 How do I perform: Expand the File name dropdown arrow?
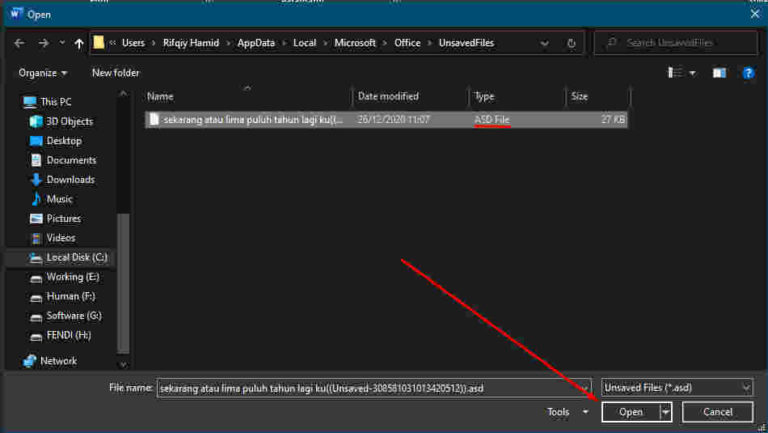tap(585, 388)
